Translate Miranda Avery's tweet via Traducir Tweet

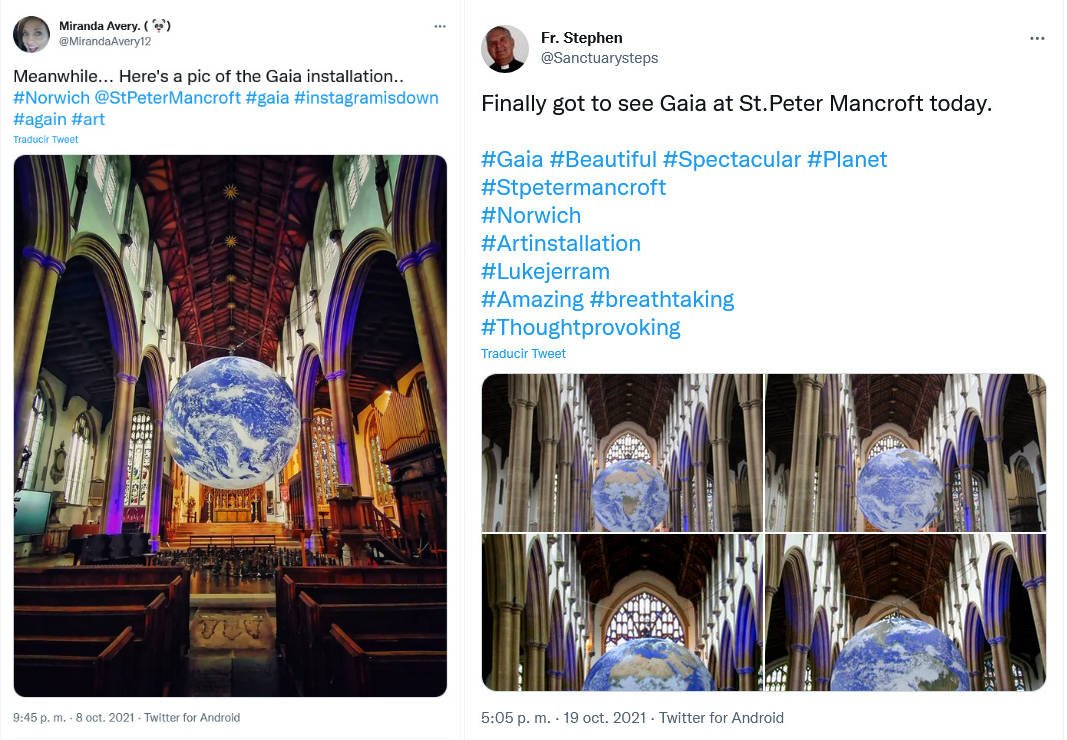click(x=45, y=140)
